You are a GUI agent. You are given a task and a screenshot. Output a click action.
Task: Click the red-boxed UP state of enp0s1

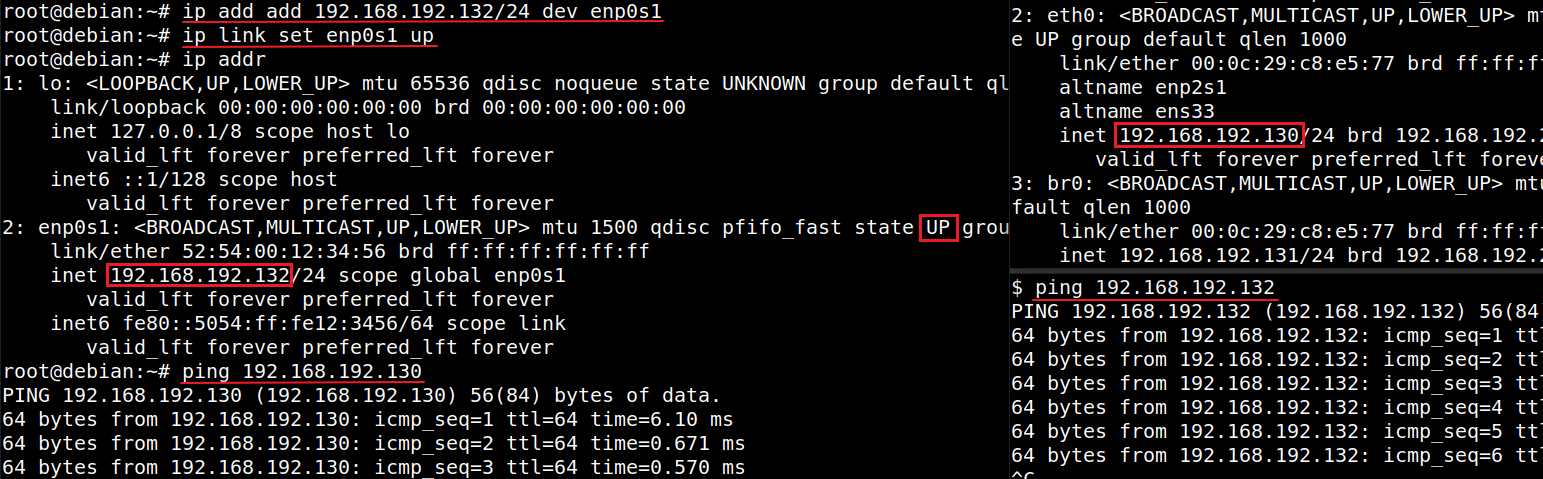click(938, 228)
